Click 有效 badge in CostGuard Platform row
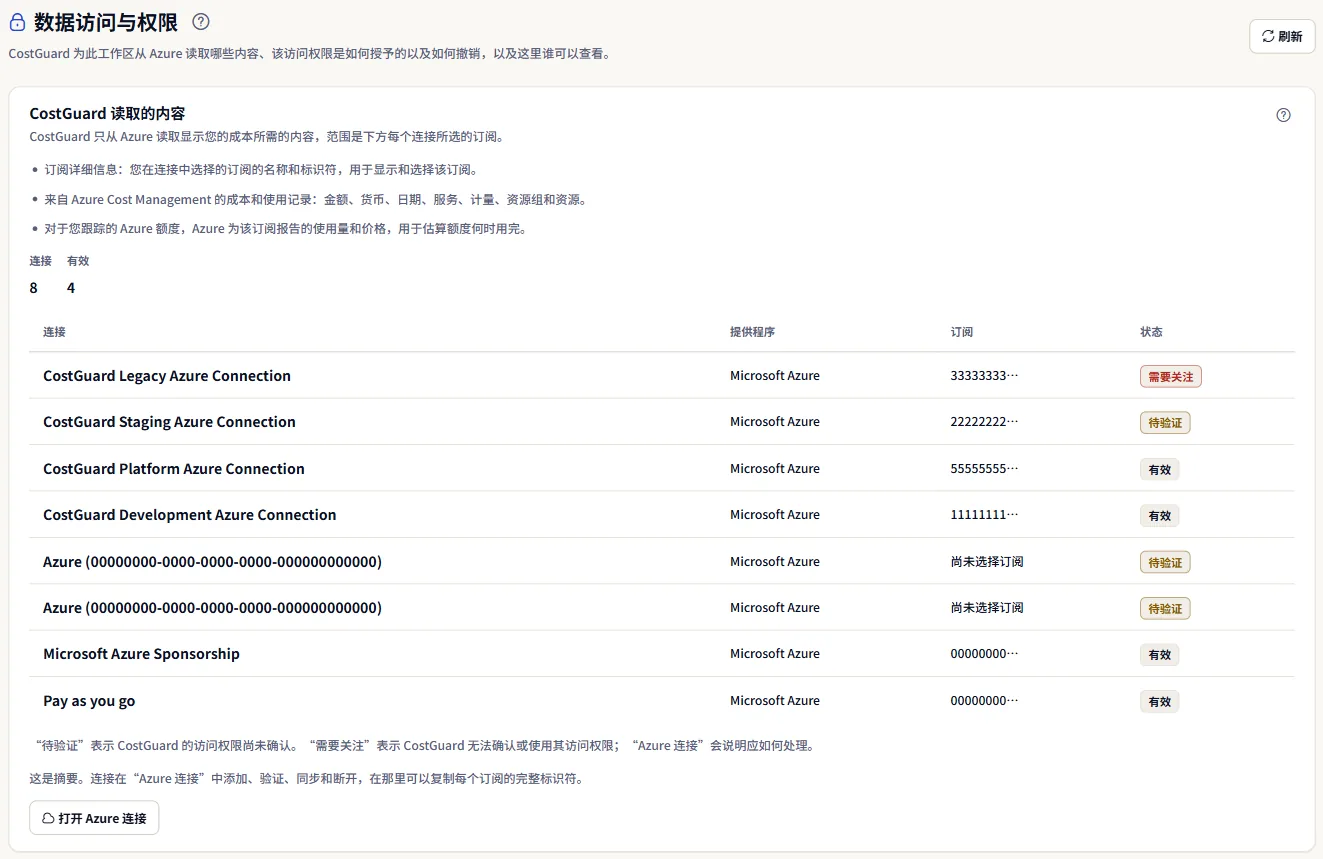The image size is (1323, 859). (x=1160, y=469)
